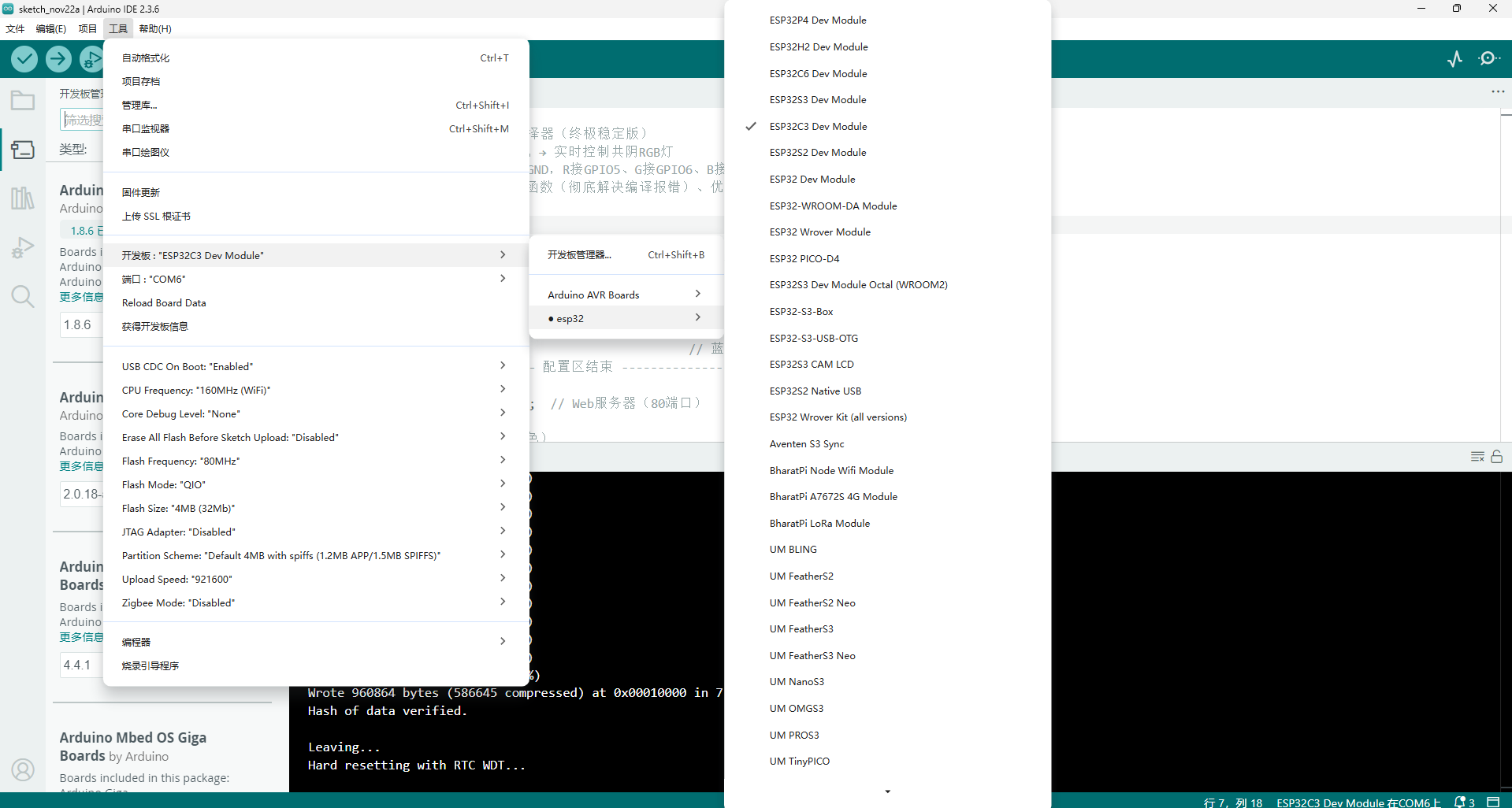Click the output lock scroll icon

click(1496, 457)
